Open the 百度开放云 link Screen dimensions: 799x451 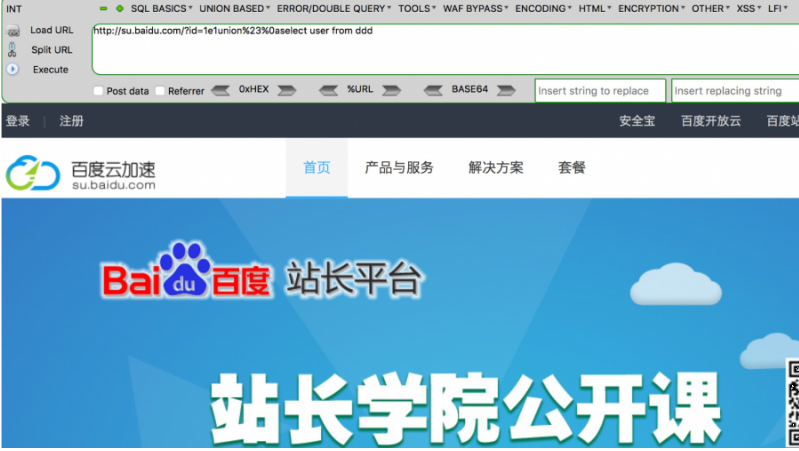pos(711,121)
